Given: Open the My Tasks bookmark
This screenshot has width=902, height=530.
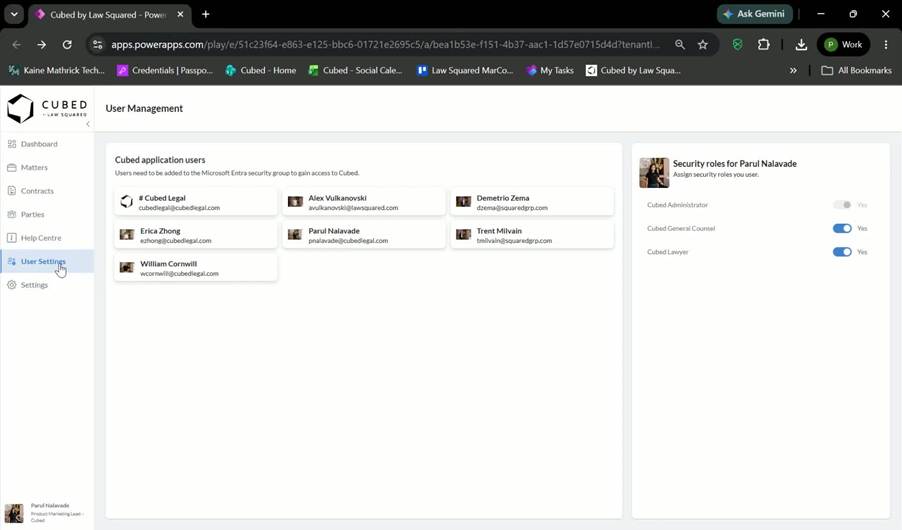Looking at the screenshot, I should (x=550, y=70).
